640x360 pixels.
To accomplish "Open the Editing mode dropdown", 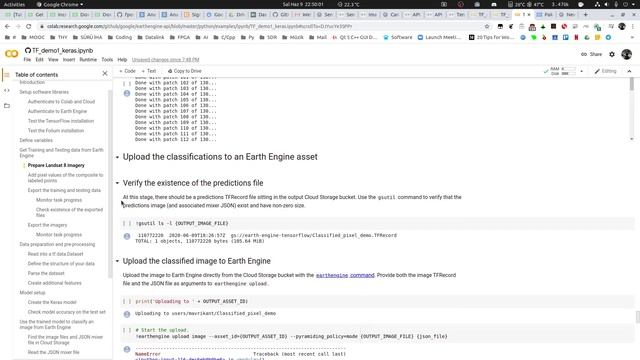I will point(605,71).
